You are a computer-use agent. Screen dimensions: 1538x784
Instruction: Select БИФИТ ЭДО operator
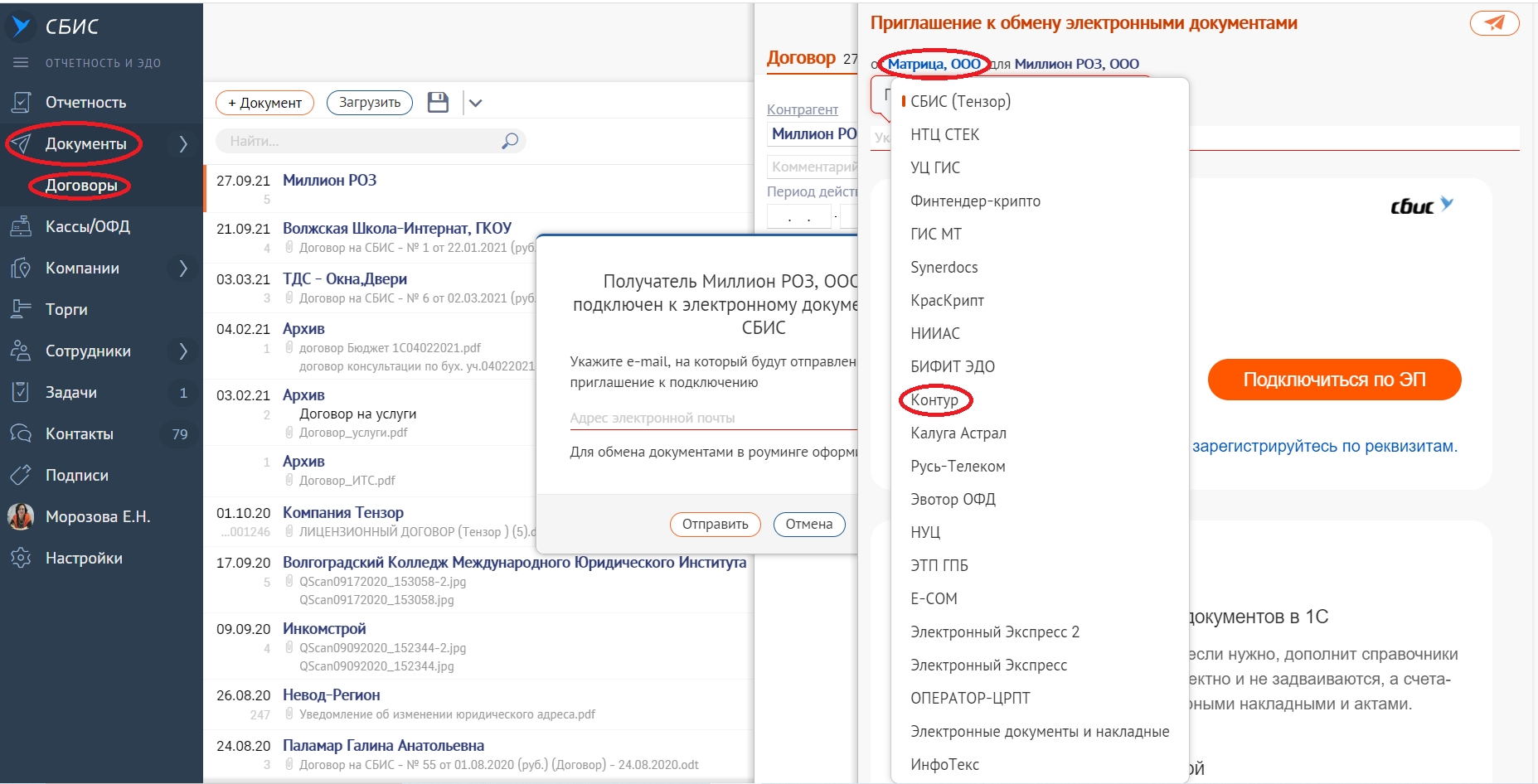click(1041, 366)
